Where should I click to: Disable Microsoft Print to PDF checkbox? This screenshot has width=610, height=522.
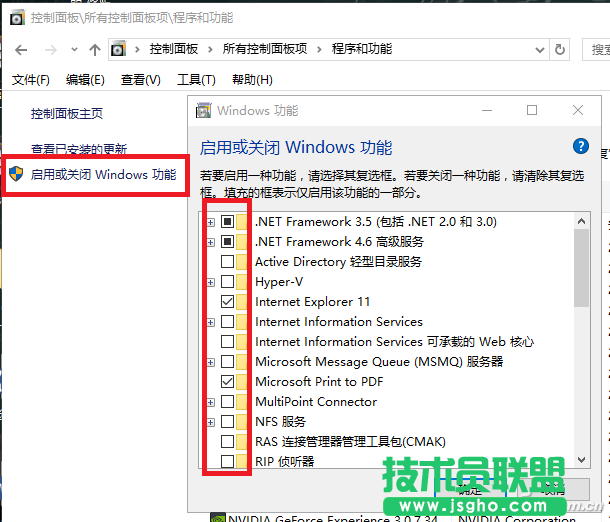point(228,381)
